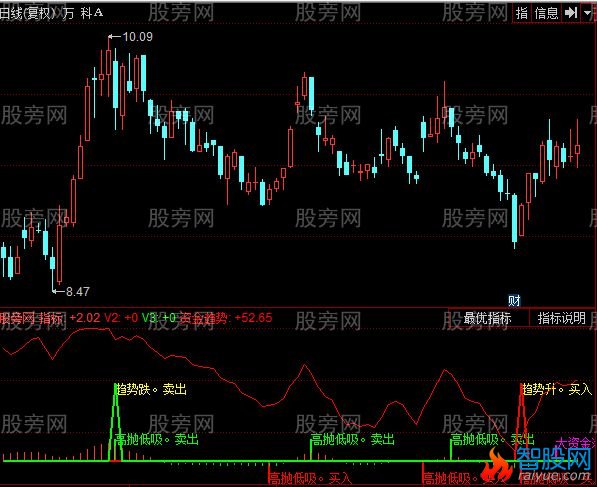This screenshot has width=597, height=487.
Task: Click the 趋势跌 卖出 signal marker
Action: click(152, 390)
